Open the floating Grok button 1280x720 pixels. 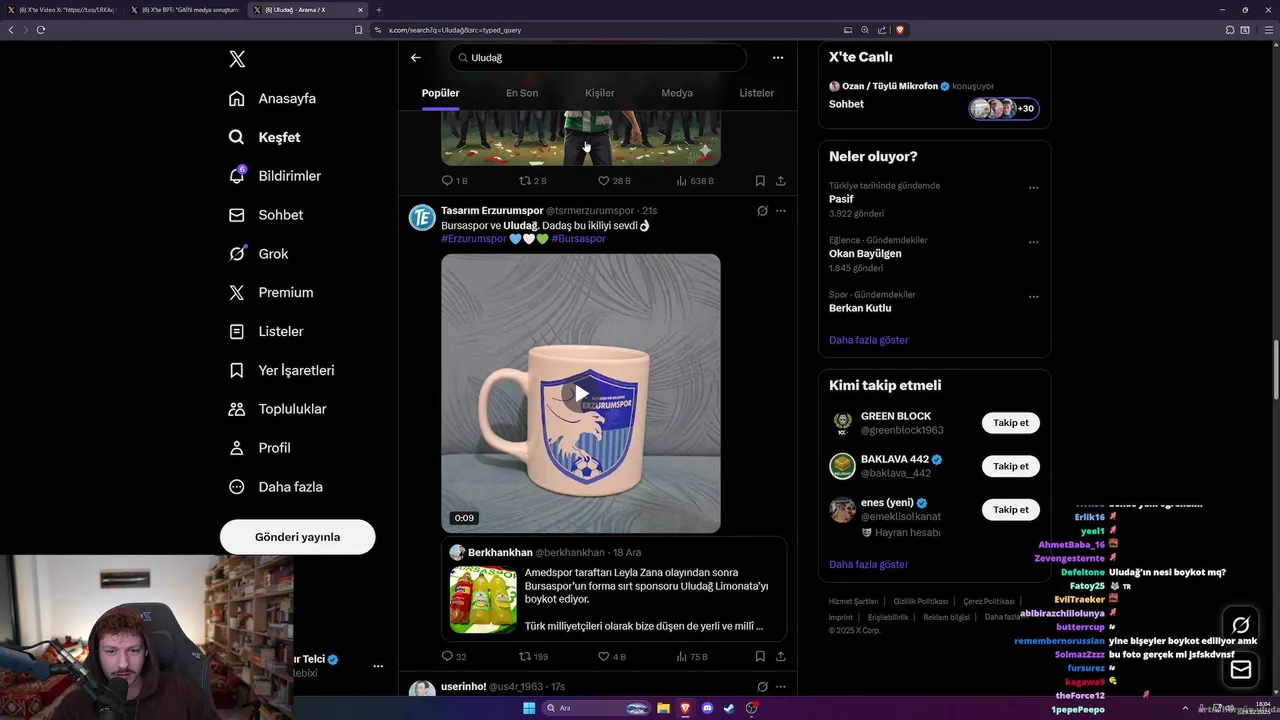click(x=1241, y=626)
